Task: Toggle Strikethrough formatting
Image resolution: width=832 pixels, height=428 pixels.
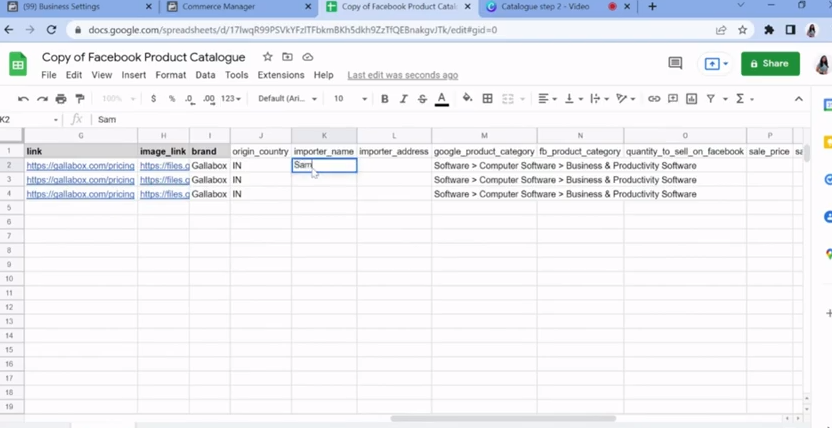Action: pyautogui.click(x=422, y=99)
